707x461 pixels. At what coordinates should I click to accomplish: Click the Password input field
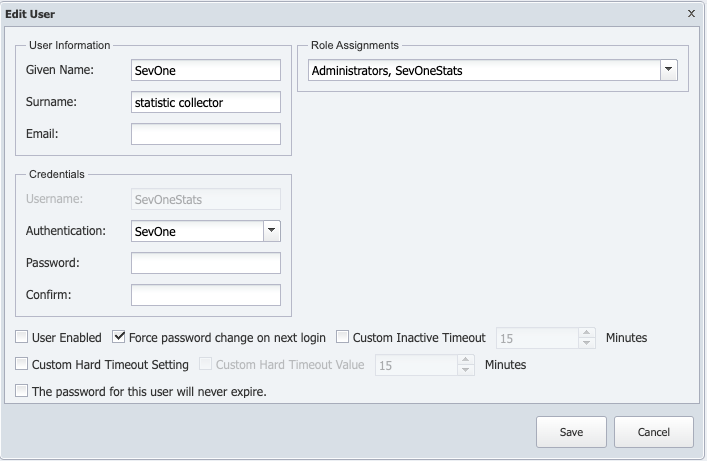(206, 263)
